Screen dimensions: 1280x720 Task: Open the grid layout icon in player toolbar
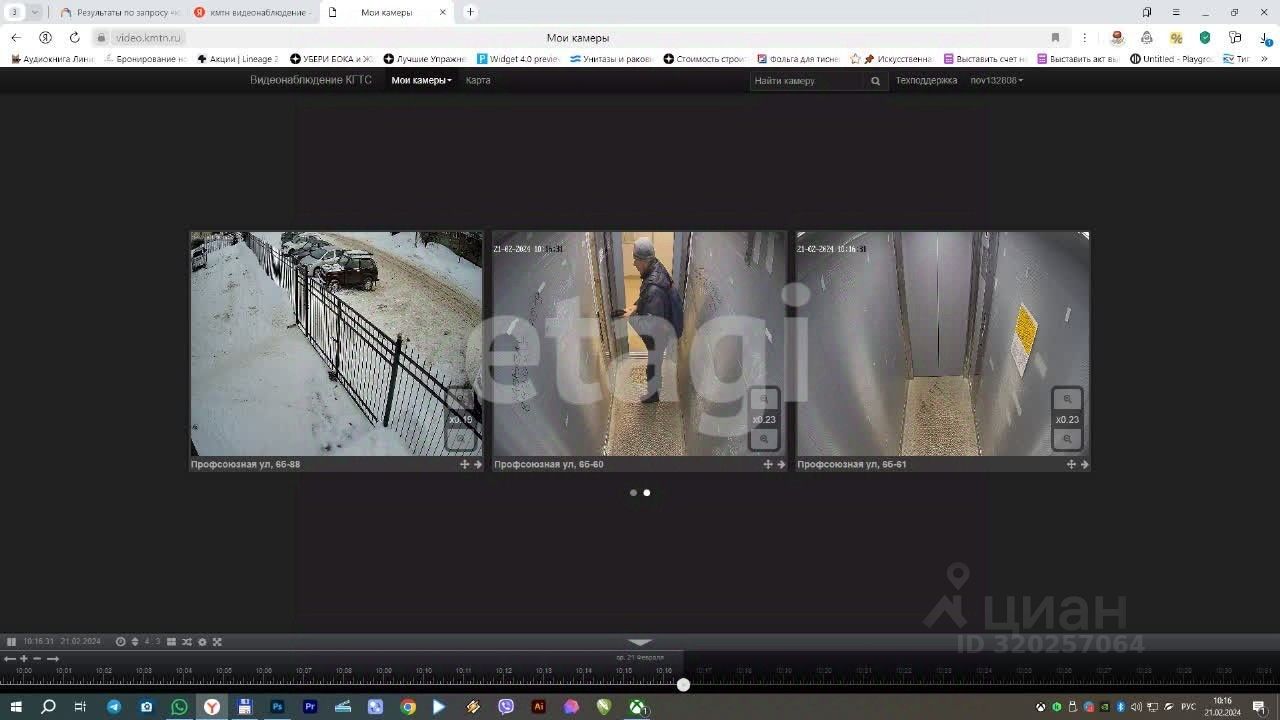(x=171, y=642)
